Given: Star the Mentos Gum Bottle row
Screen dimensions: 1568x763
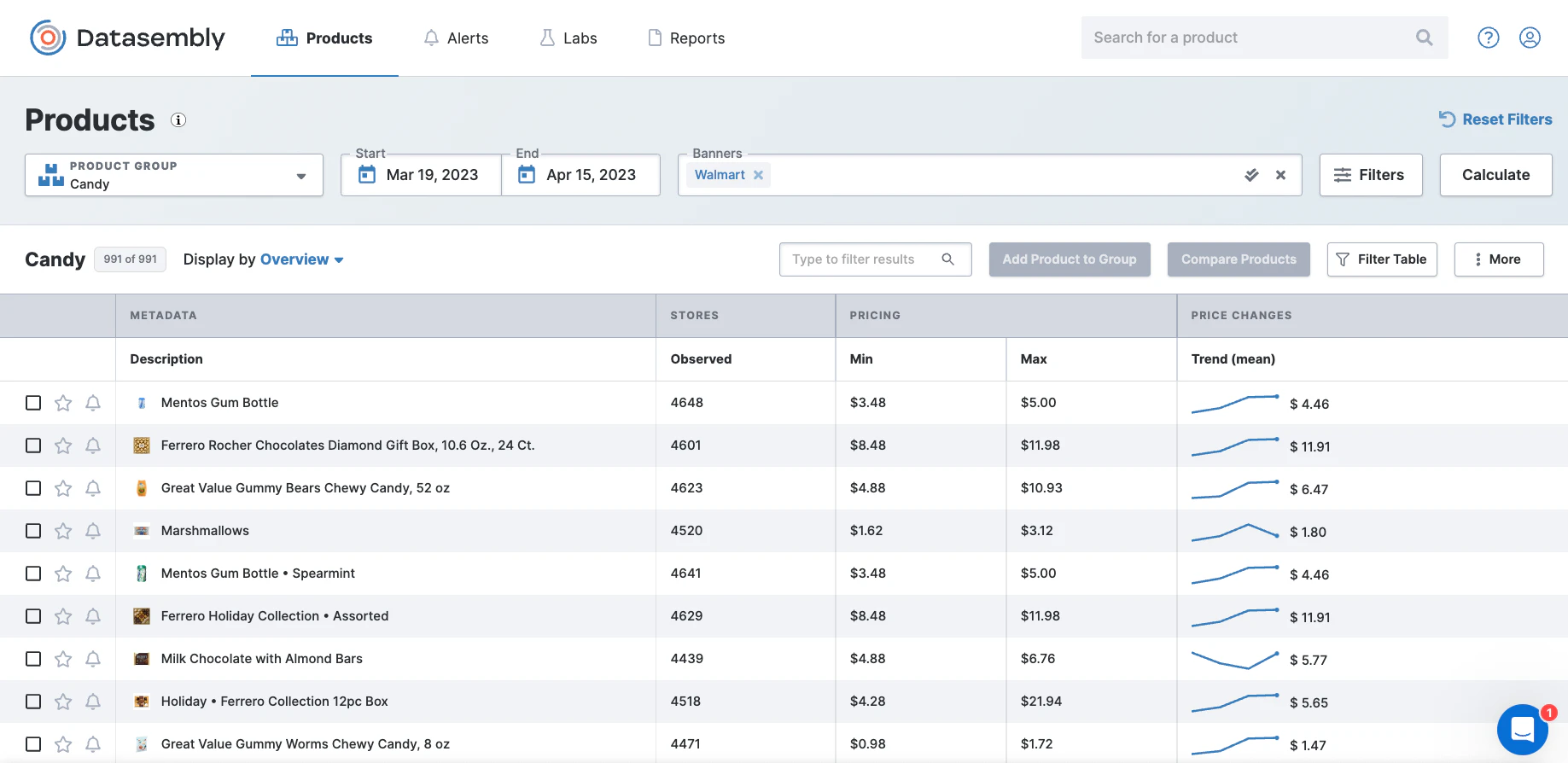Looking at the screenshot, I should pyautogui.click(x=63, y=403).
